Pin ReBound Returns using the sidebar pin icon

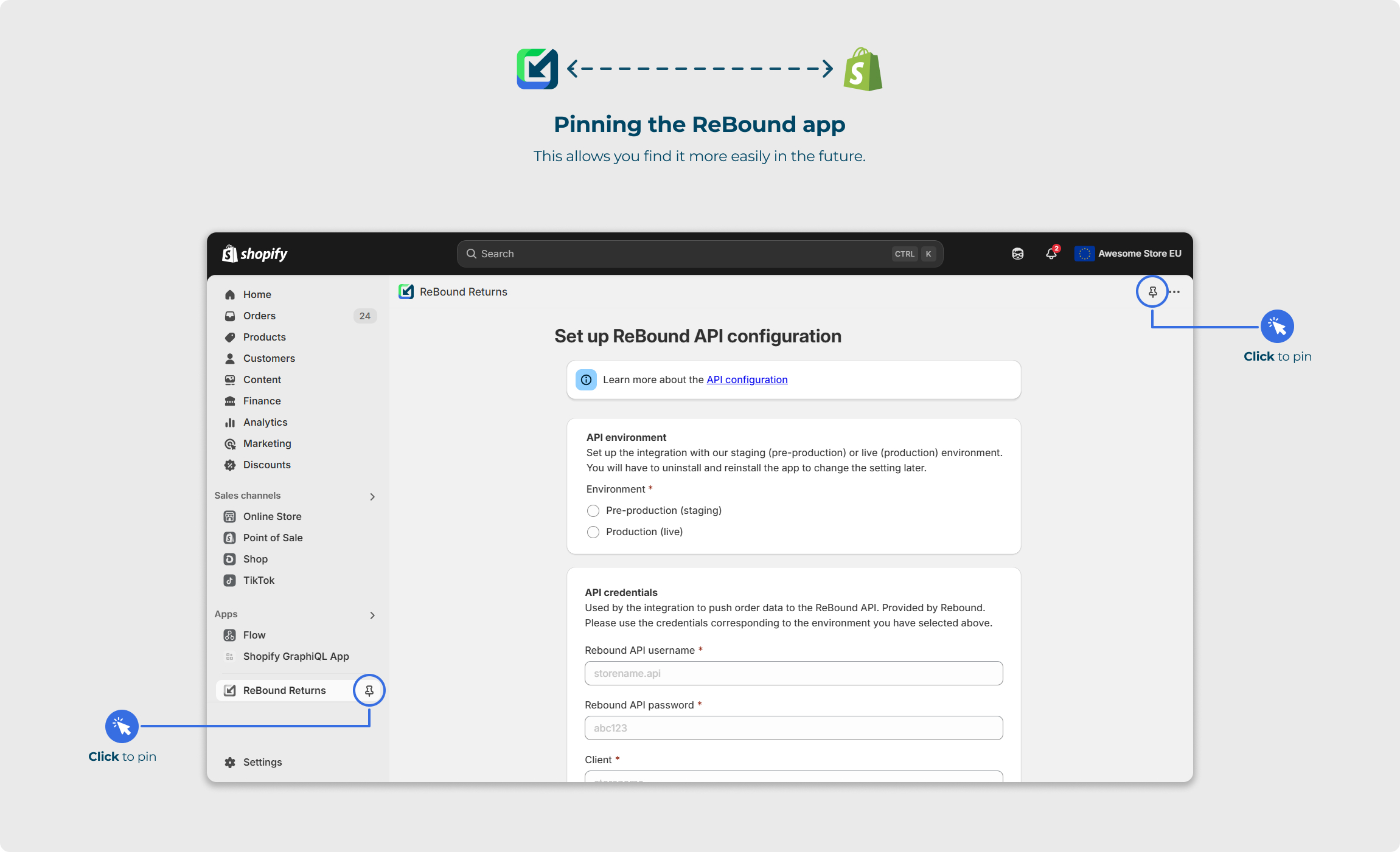369,690
